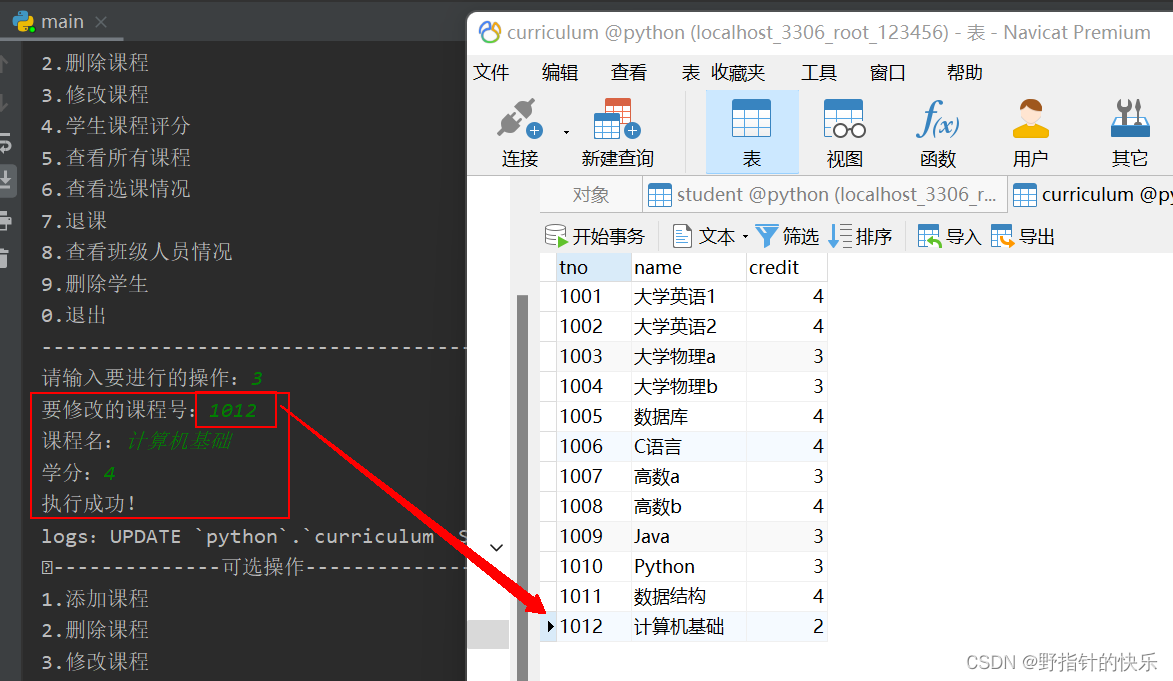Open the 工具 menu
Image resolution: width=1173 pixels, height=681 pixels.
[x=818, y=73]
